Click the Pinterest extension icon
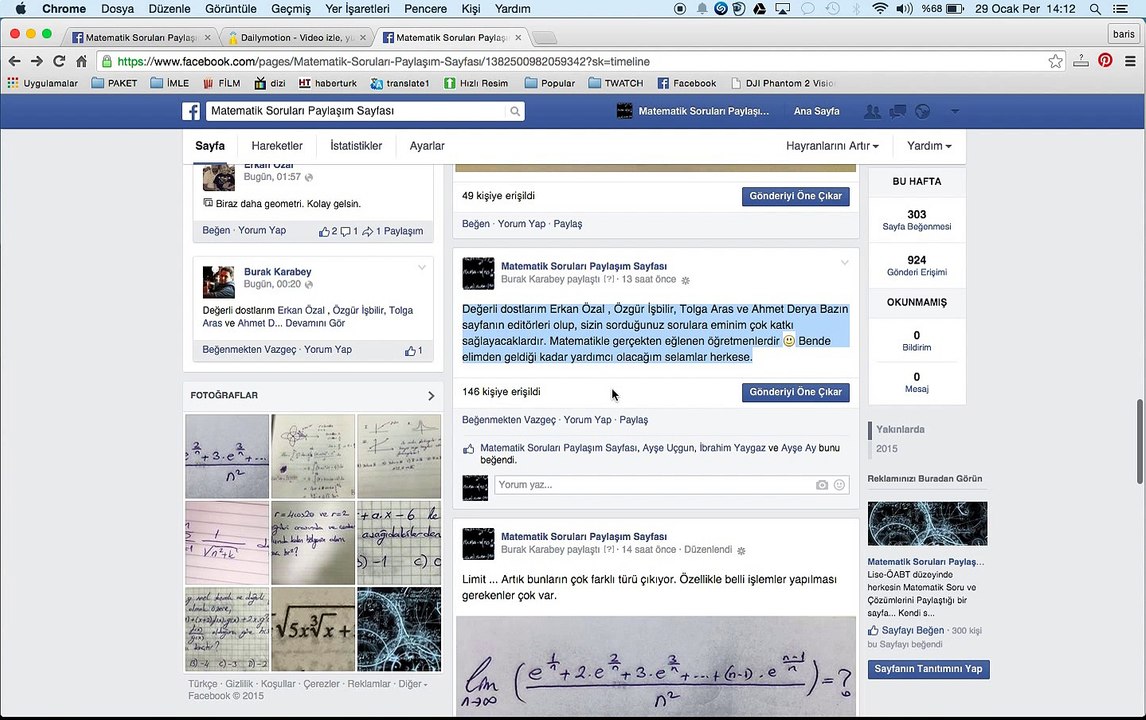1146x720 pixels. (x=1105, y=61)
